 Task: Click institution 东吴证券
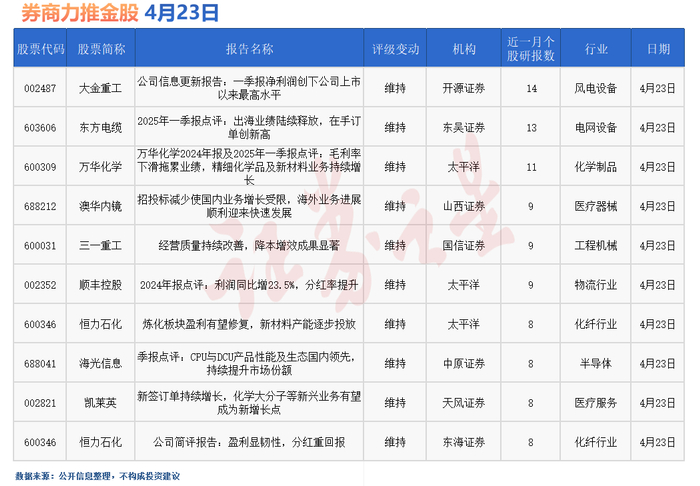click(x=464, y=128)
